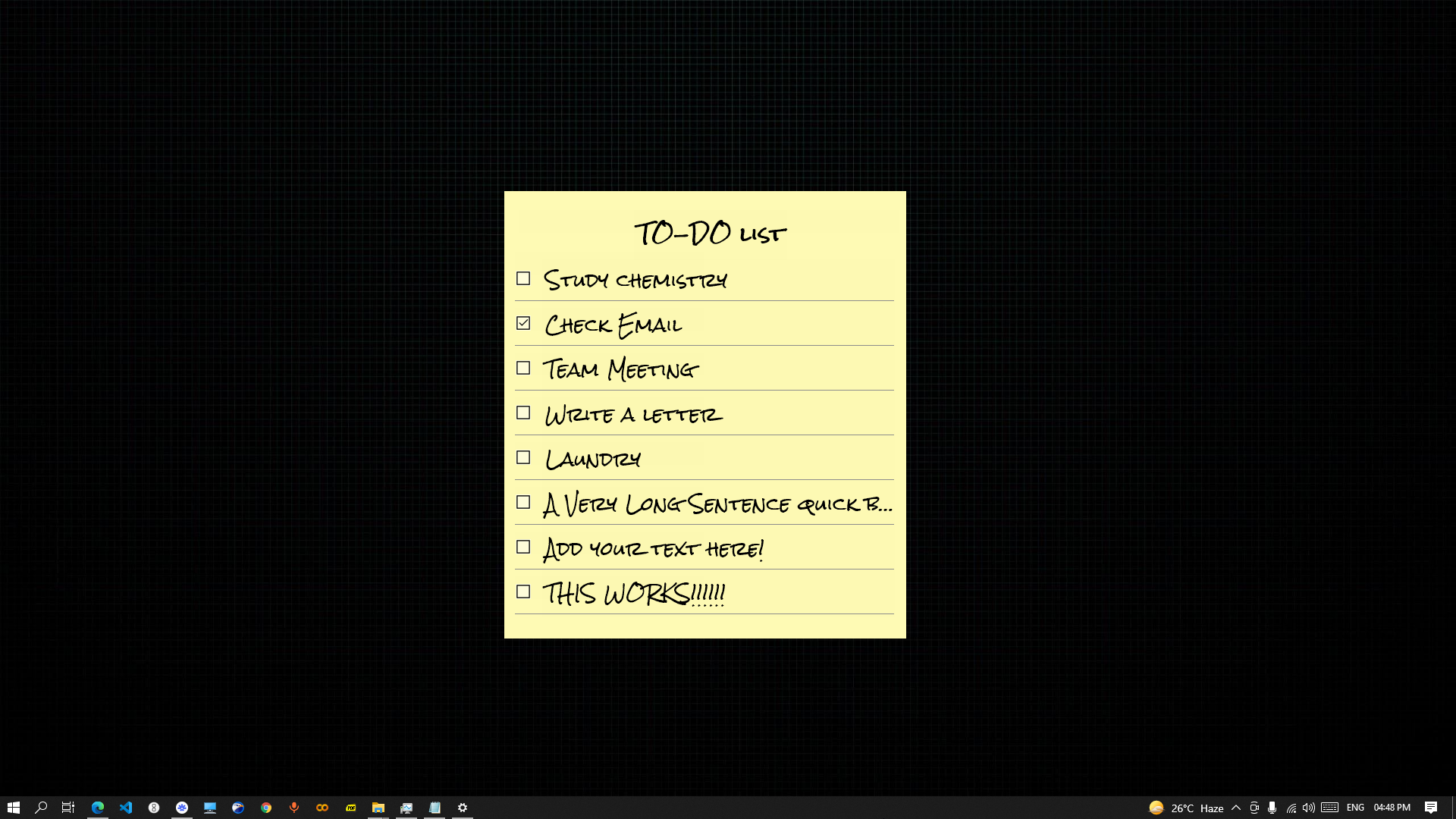Screen dimensions: 1456x819
Task: Open taskbar search magnifier
Action: [41, 808]
